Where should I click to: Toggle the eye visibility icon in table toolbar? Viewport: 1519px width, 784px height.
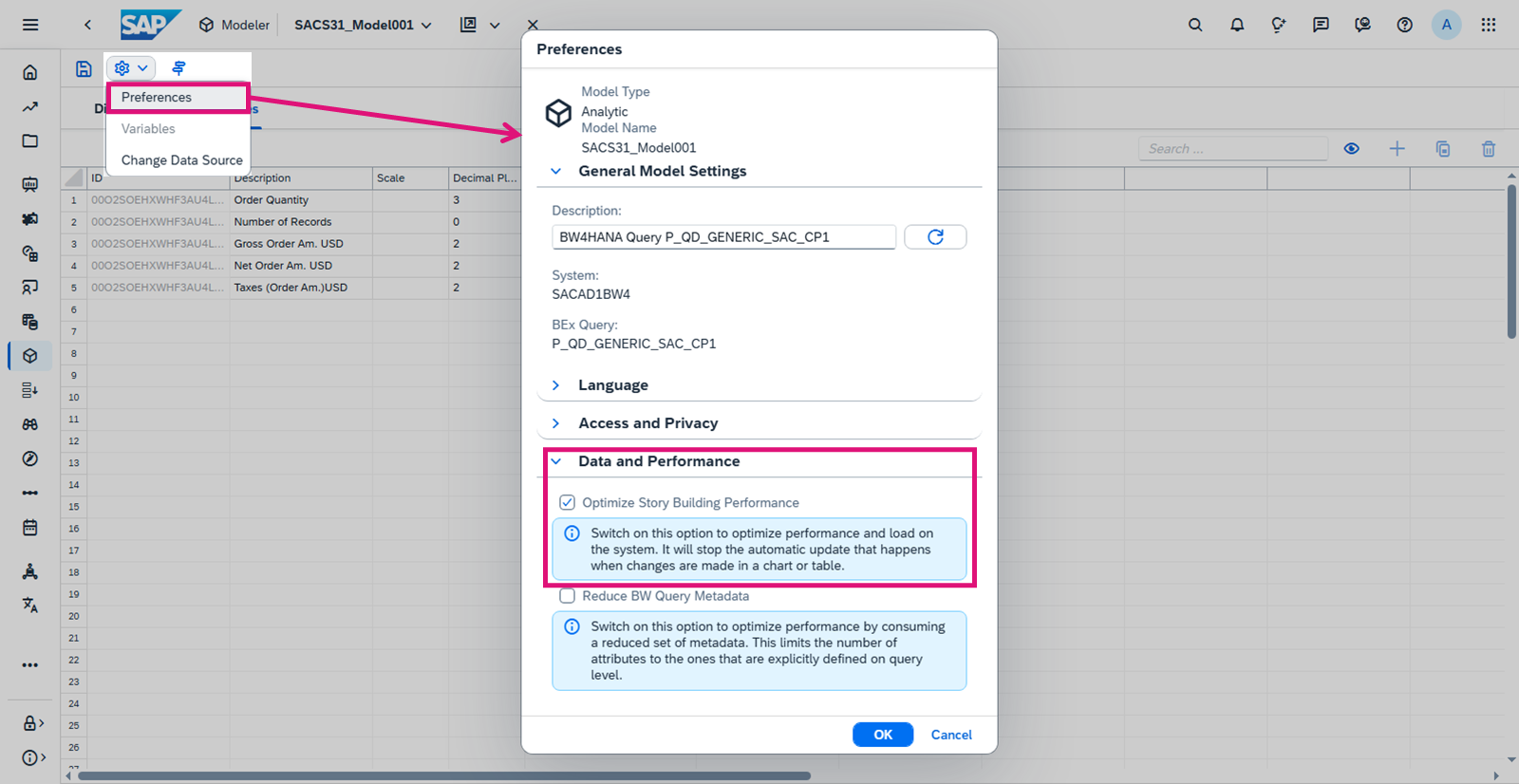tap(1351, 148)
